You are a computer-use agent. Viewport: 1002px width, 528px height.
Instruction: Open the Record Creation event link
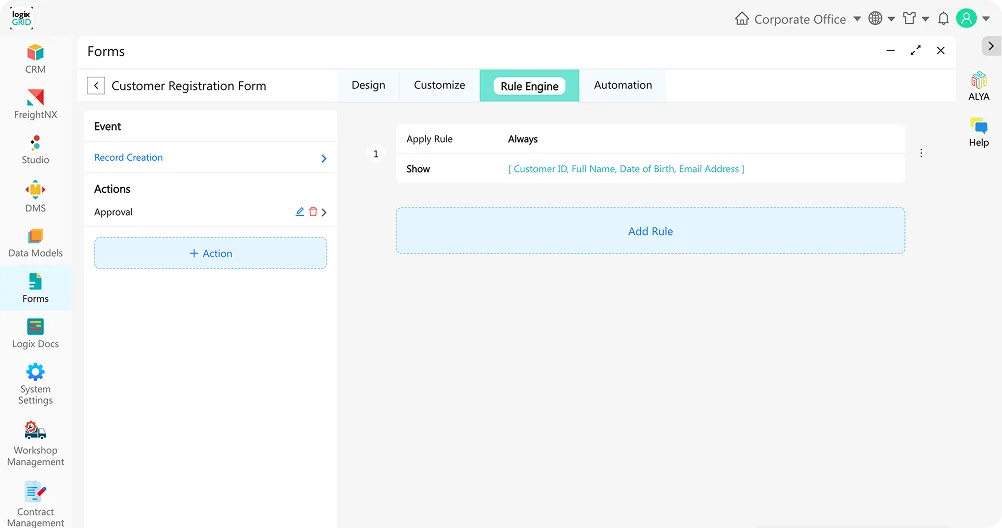128,157
